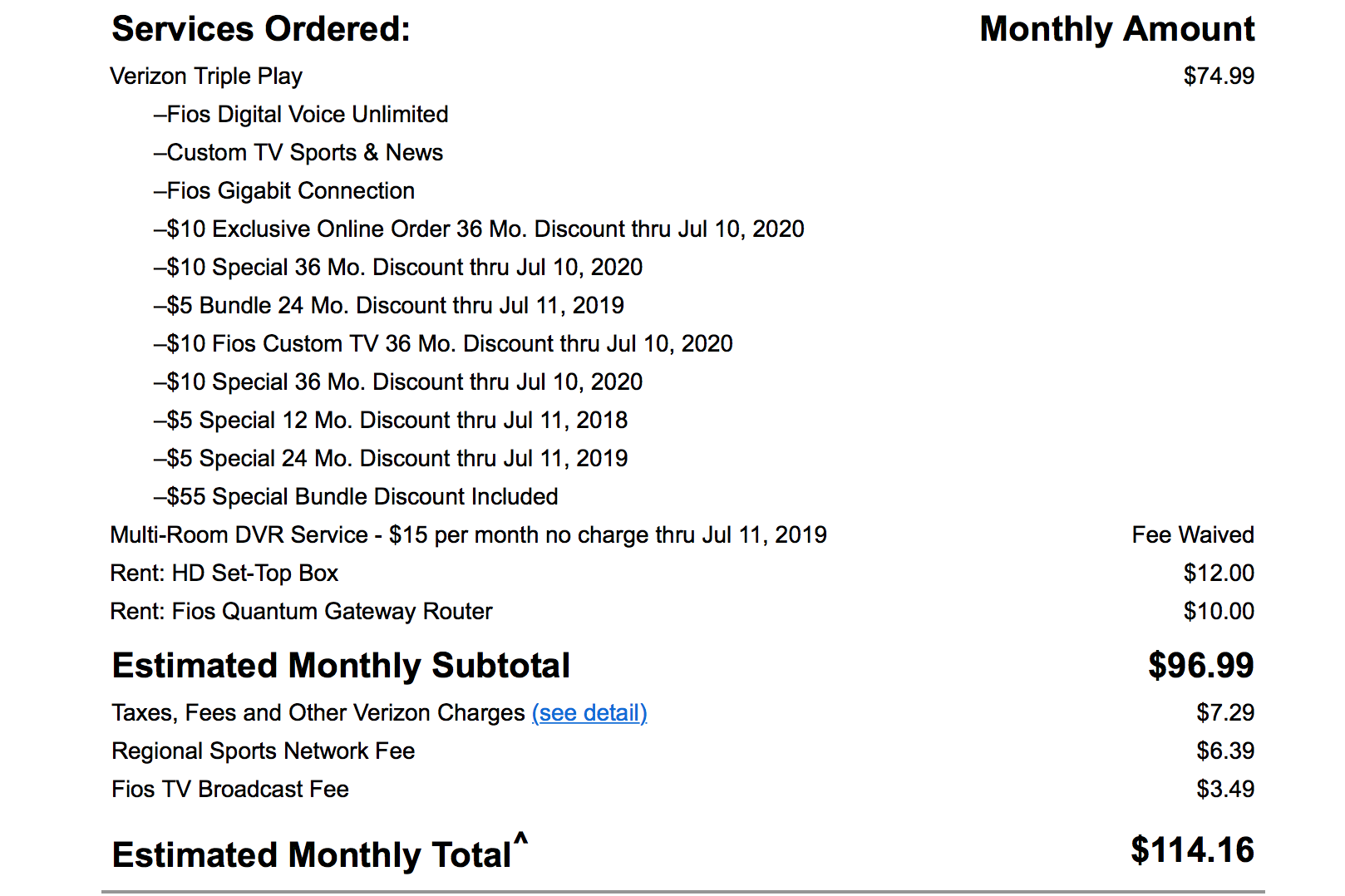Image resolution: width=1345 pixels, height=896 pixels.
Task: Click the Services Ordered heading
Action: (261, 29)
